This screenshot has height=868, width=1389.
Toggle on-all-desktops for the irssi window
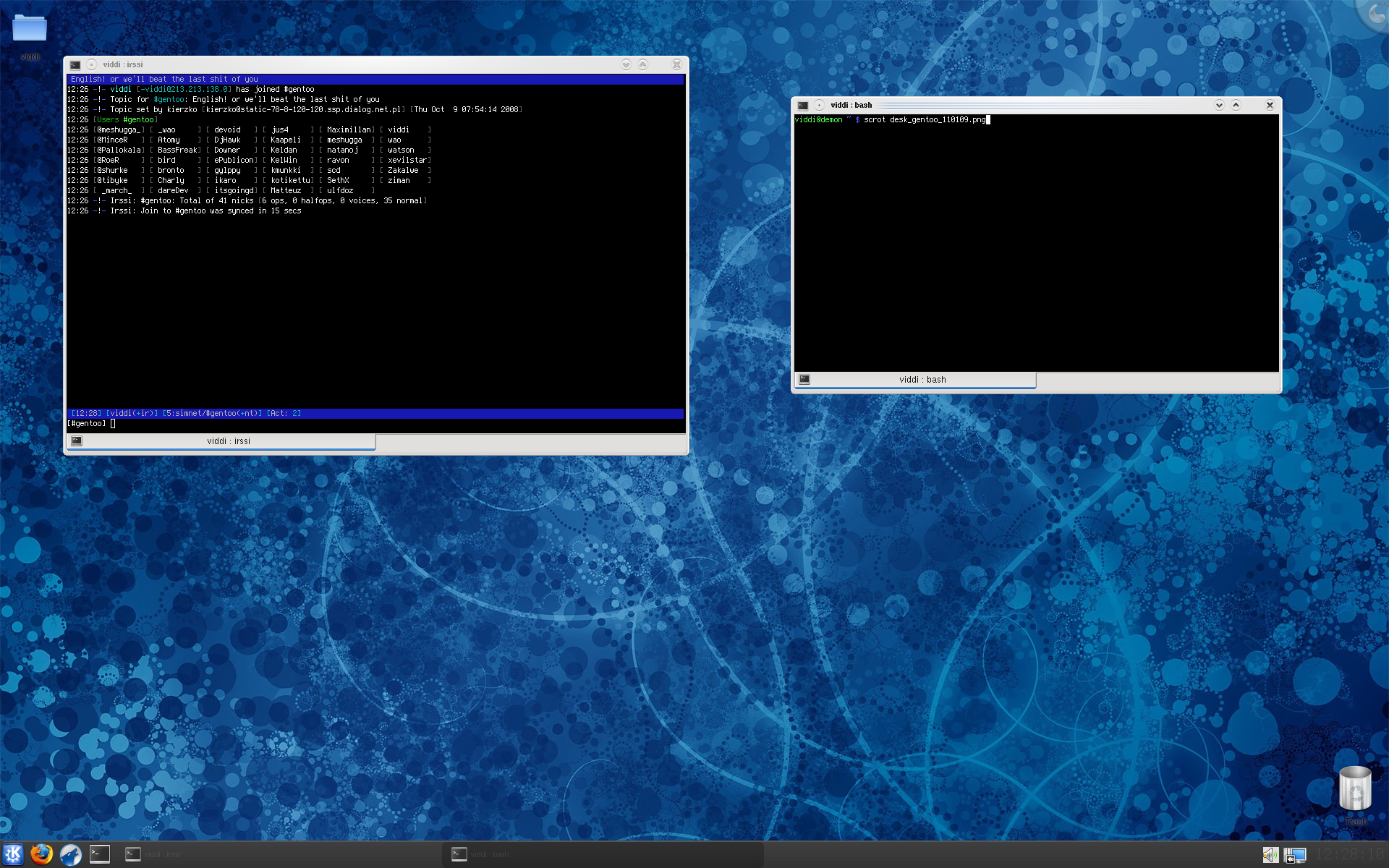92,65
